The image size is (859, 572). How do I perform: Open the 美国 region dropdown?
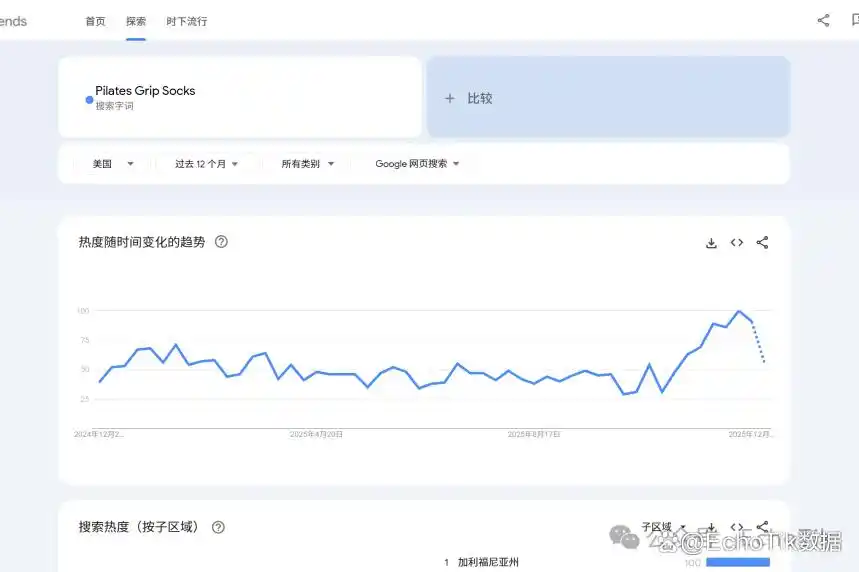click(x=113, y=164)
